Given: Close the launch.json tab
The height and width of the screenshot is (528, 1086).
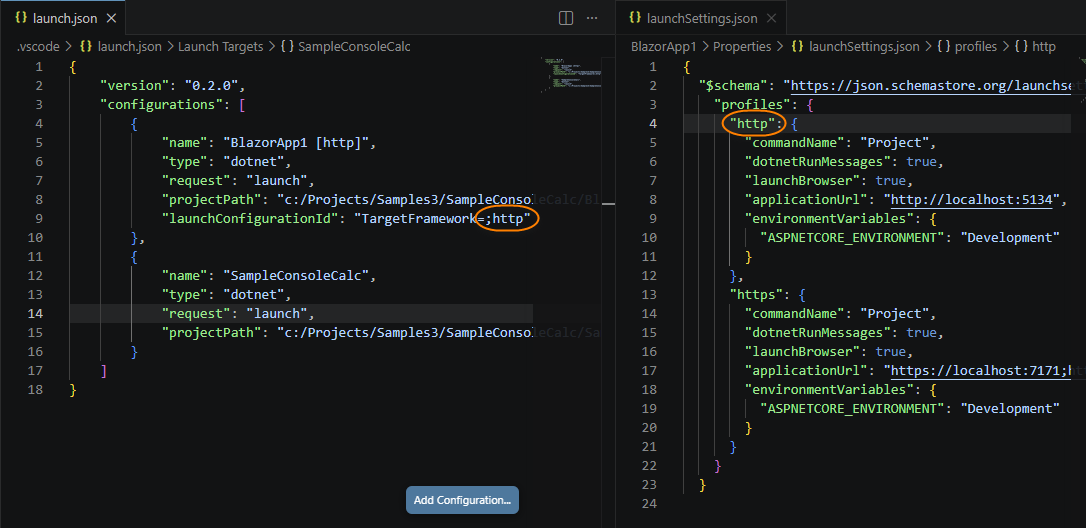Looking at the screenshot, I should click(x=110, y=18).
